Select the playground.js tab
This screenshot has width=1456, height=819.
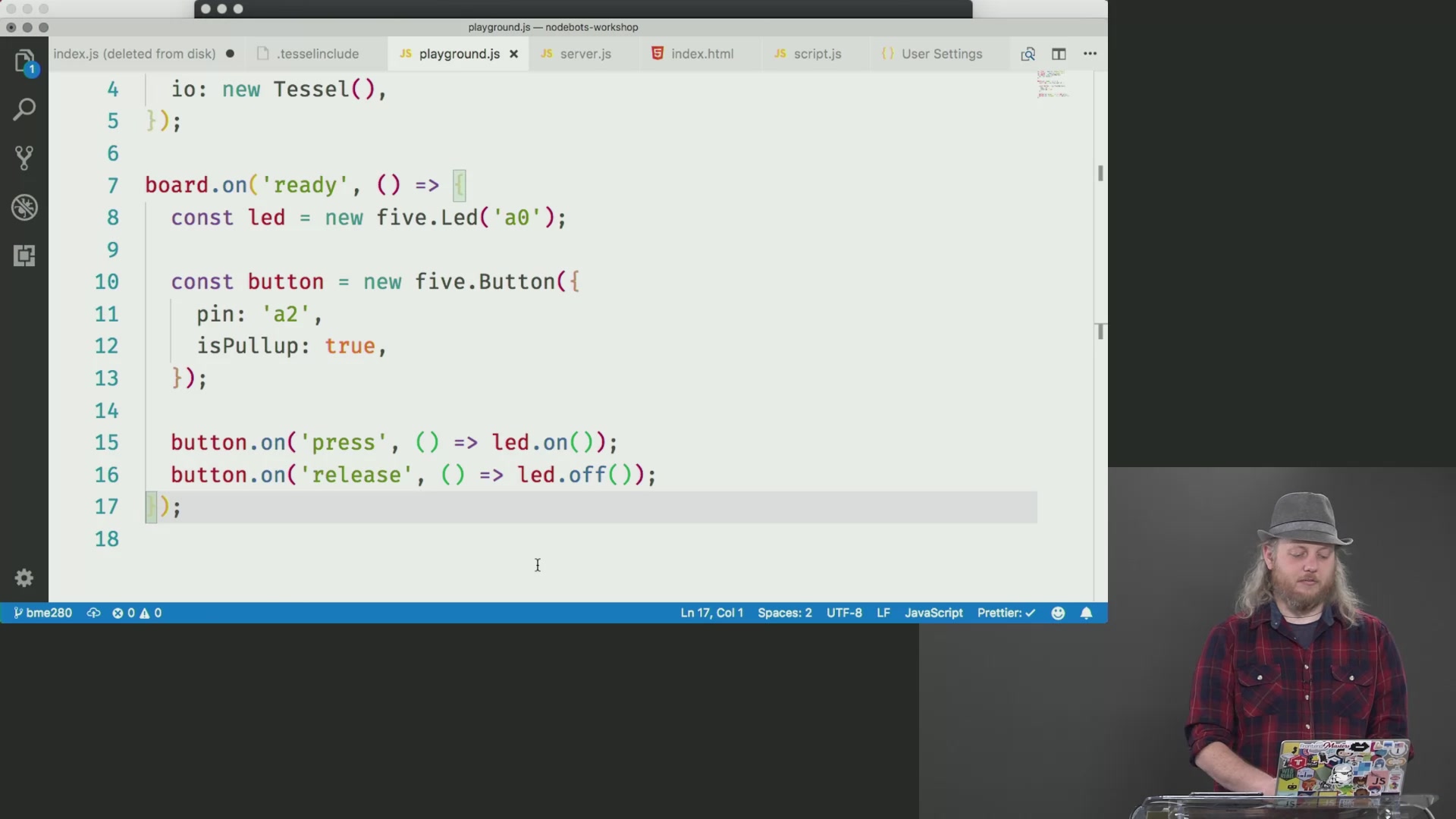tap(459, 53)
